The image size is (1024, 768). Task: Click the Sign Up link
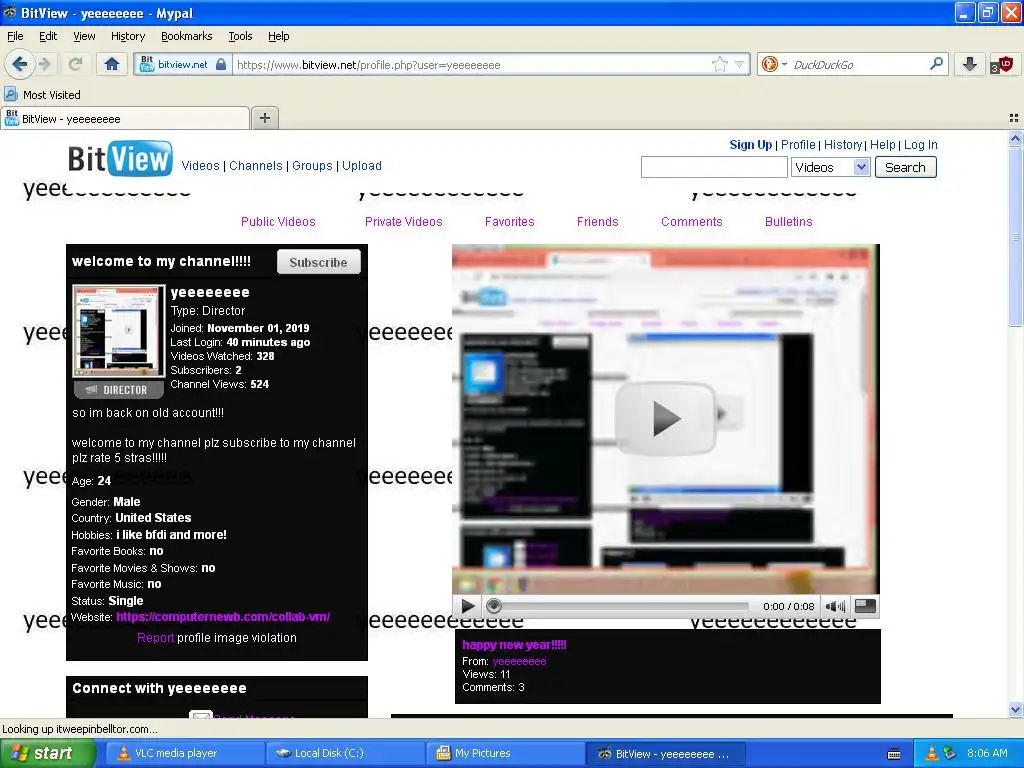click(750, 145)
